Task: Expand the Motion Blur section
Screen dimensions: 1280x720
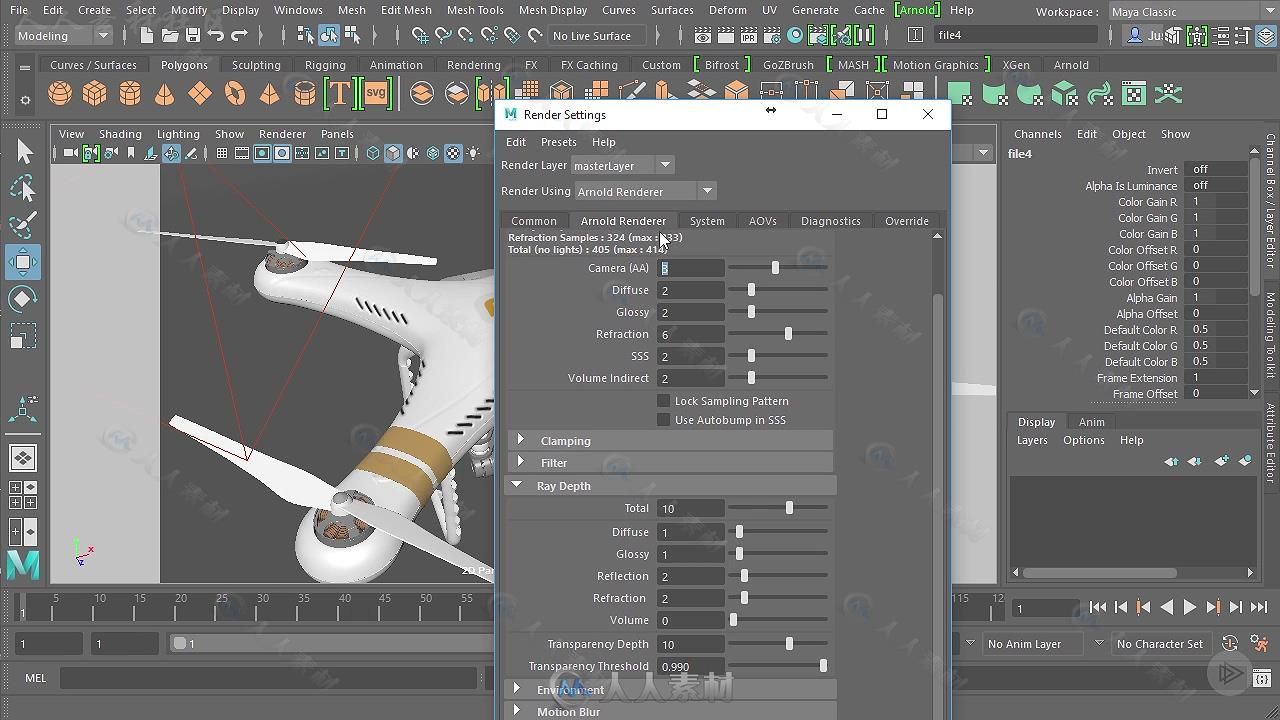Action: (x=517, y=711)
